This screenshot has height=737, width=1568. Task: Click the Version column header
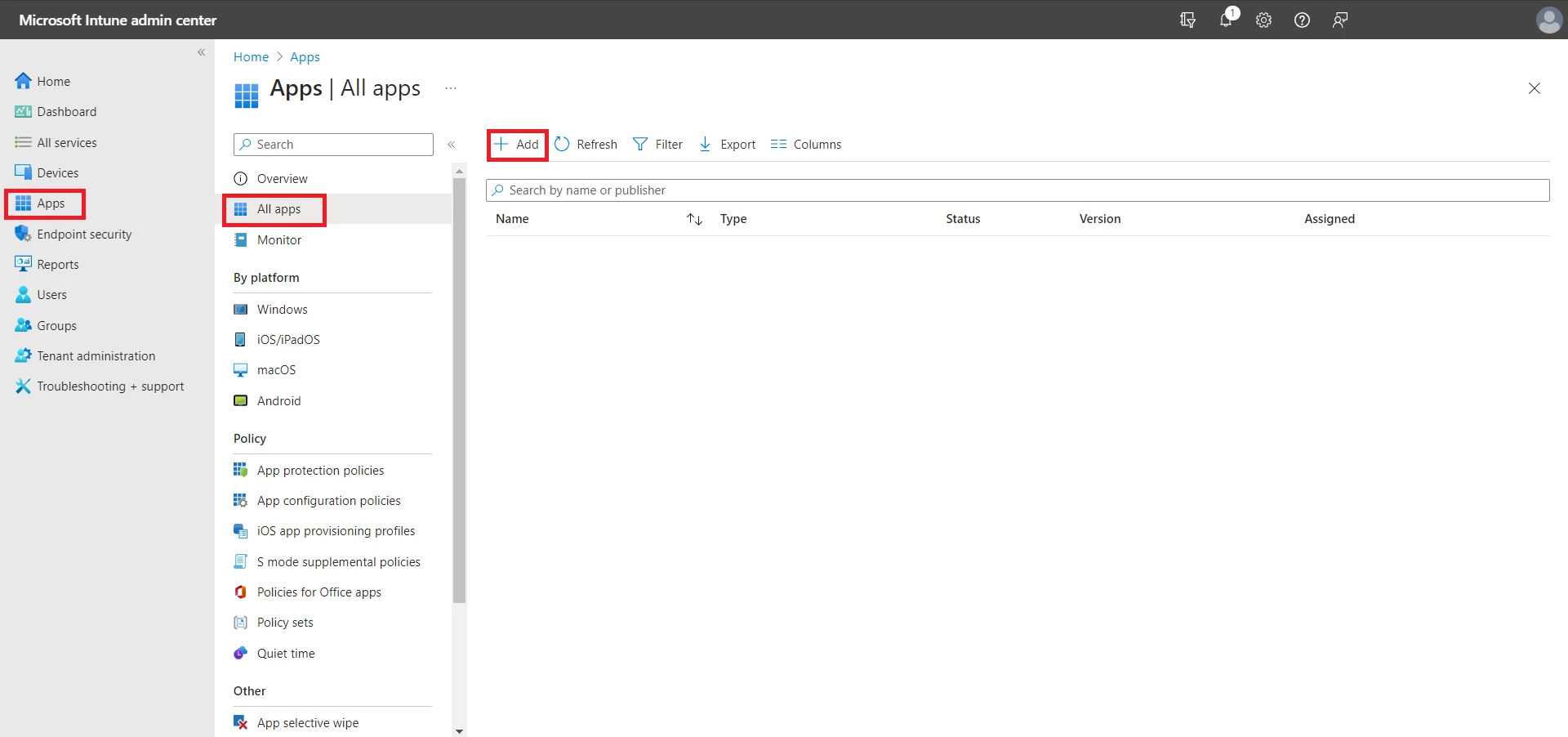(x=1100, y=219)
